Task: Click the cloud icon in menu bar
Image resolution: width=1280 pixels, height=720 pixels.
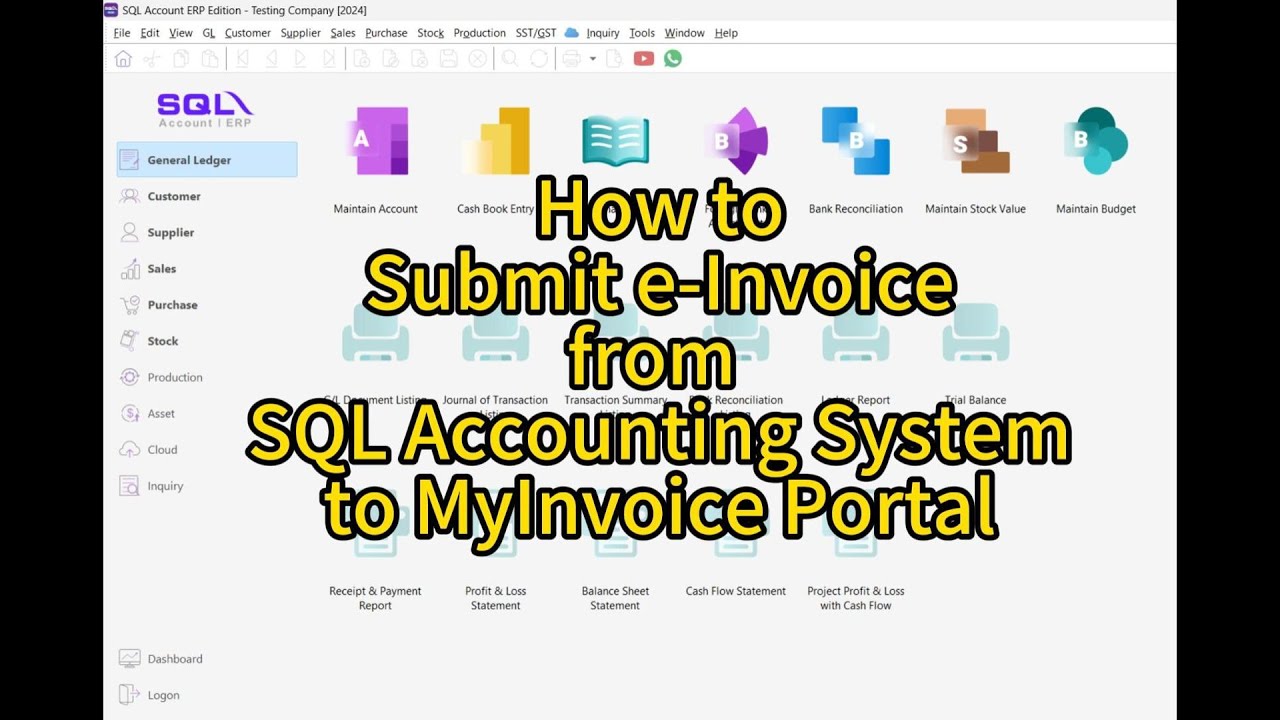Action: coord(572,33)
